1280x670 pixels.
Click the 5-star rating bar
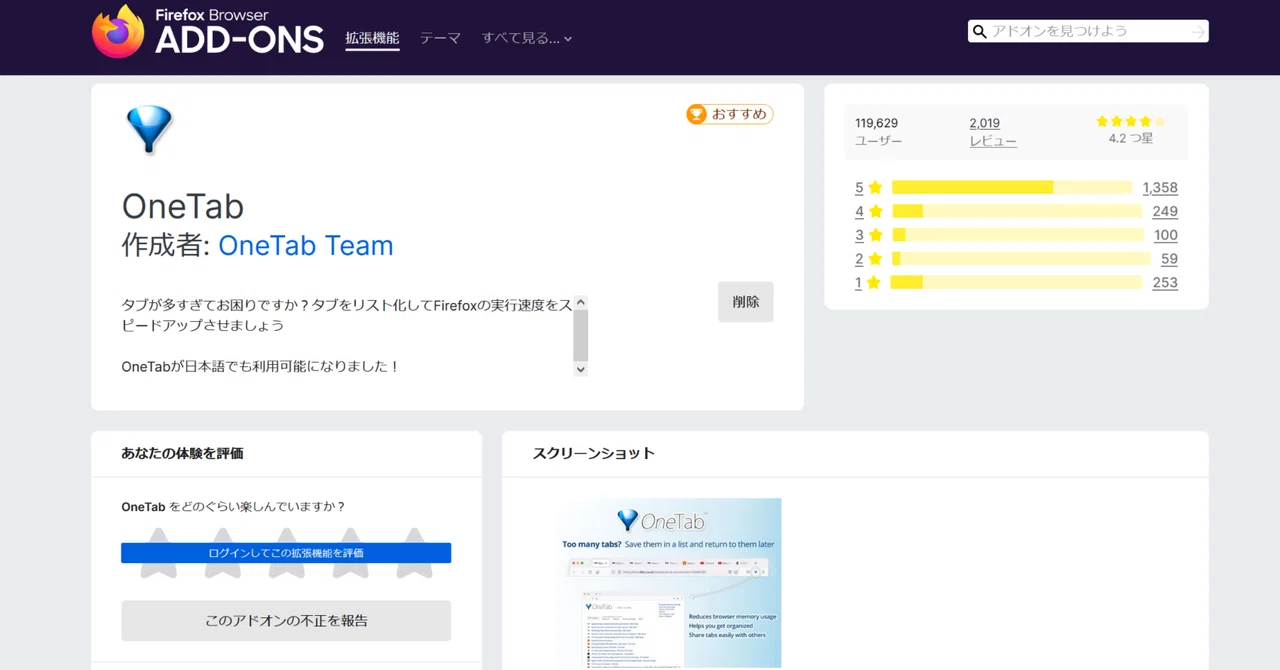tap(1012, 187)
